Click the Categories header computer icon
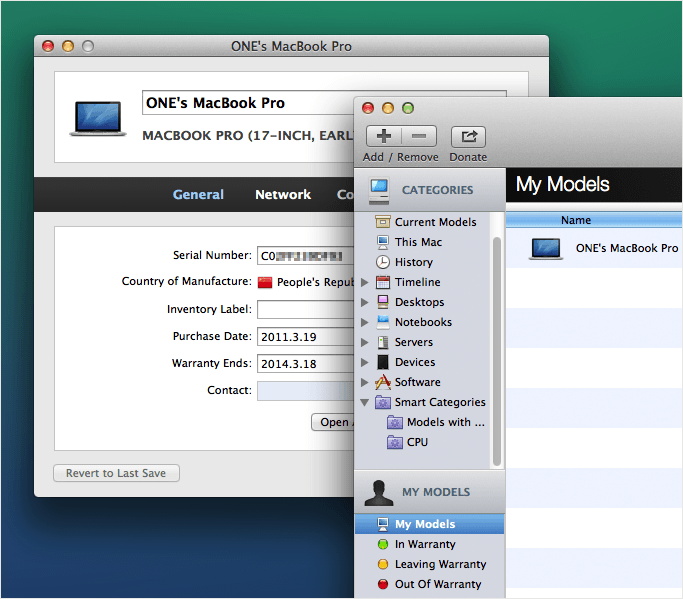This screenshot has width=683, height=599. pos(379,190)
